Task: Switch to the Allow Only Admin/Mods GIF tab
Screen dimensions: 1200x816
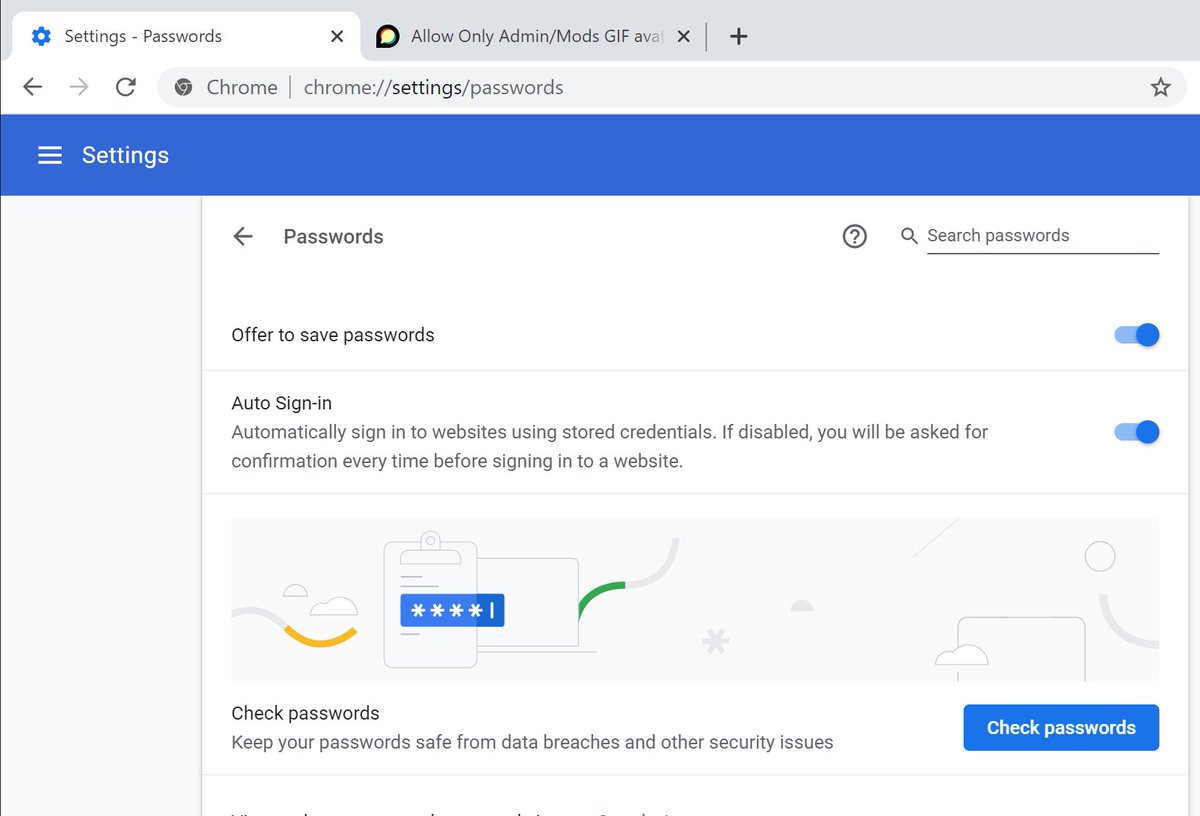Action: 525,37
